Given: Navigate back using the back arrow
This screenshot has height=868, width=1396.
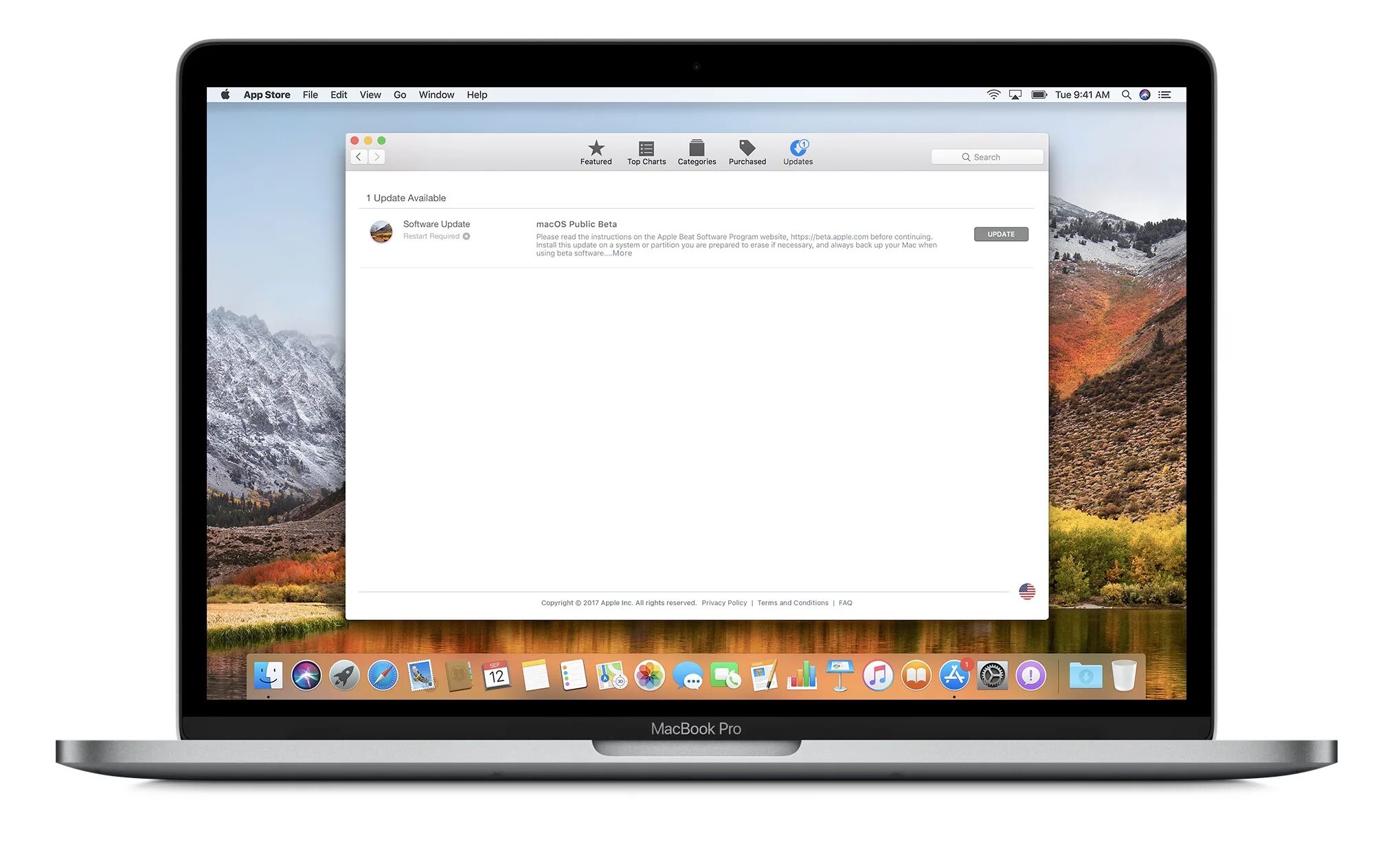Looking at the screenshot, I should [358, 156].
